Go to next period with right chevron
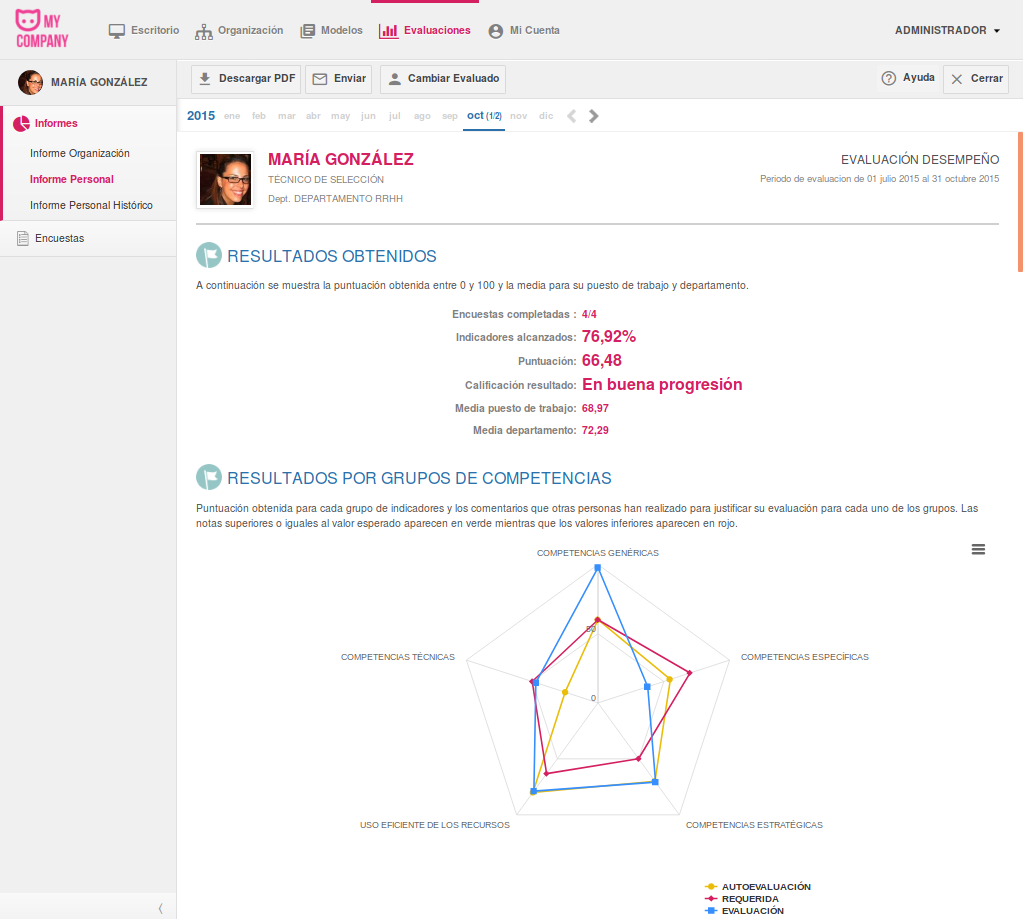This screenshot has width=1023, height=919. tap(593, 116)
